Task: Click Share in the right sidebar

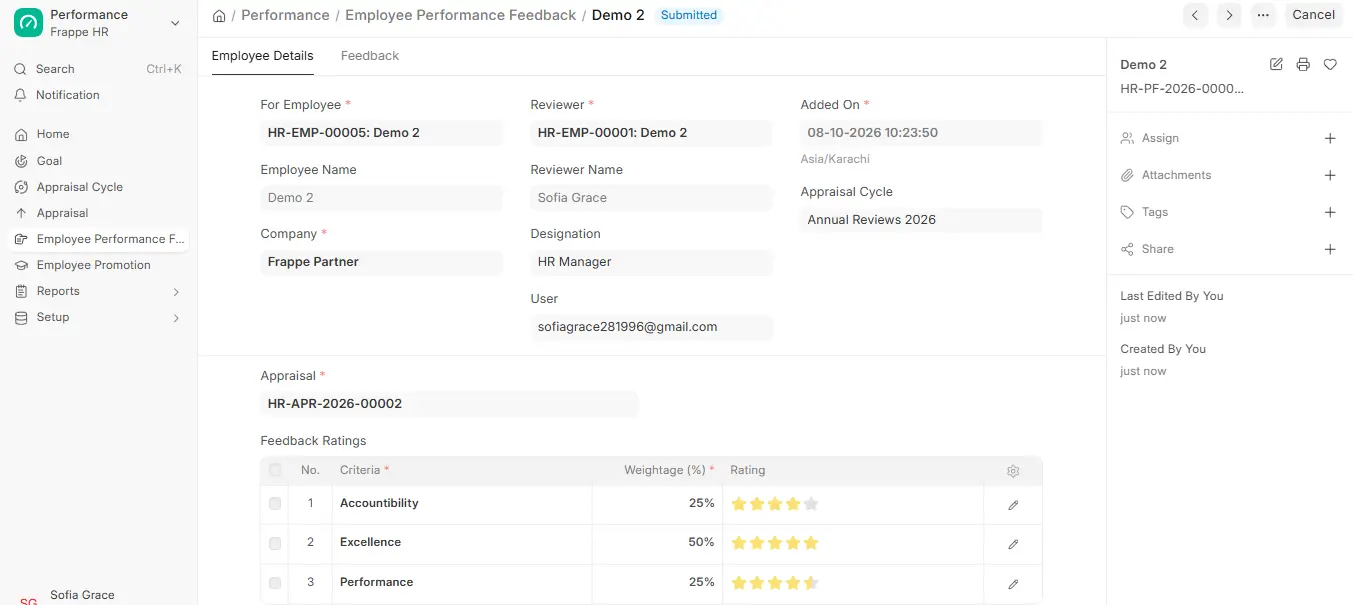Action: (x=1157, y=249)
